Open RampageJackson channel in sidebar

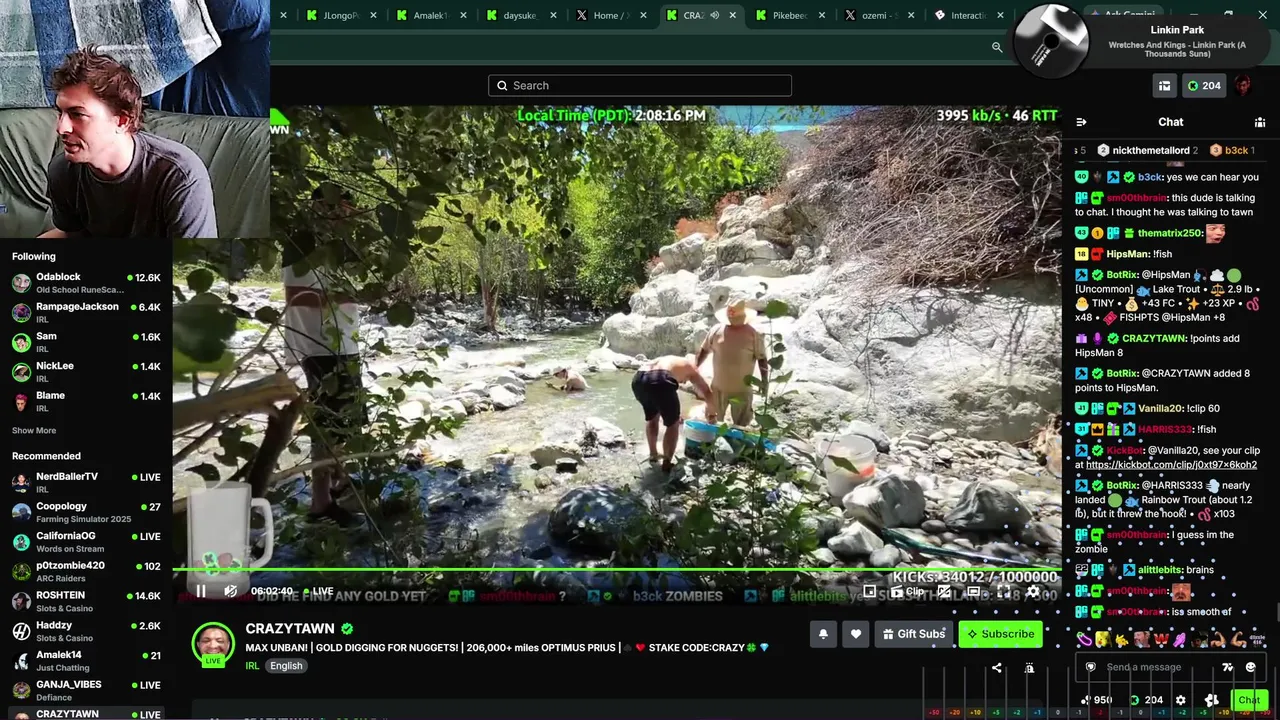tap(86, 313)
